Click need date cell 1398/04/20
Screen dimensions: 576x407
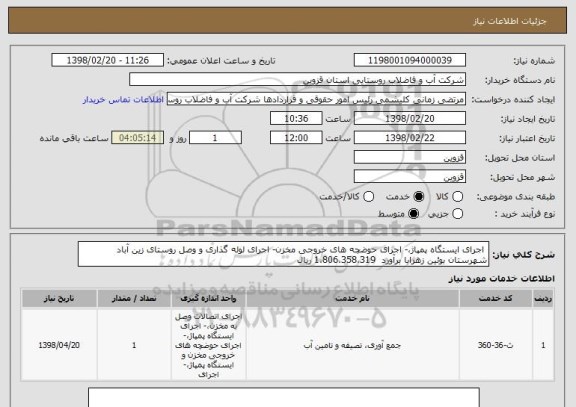click(59, 345)
